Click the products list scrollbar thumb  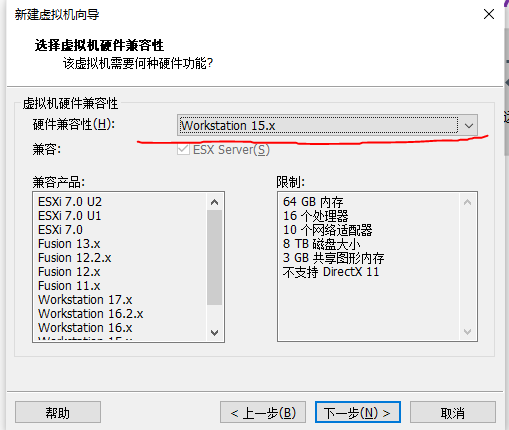215,257
